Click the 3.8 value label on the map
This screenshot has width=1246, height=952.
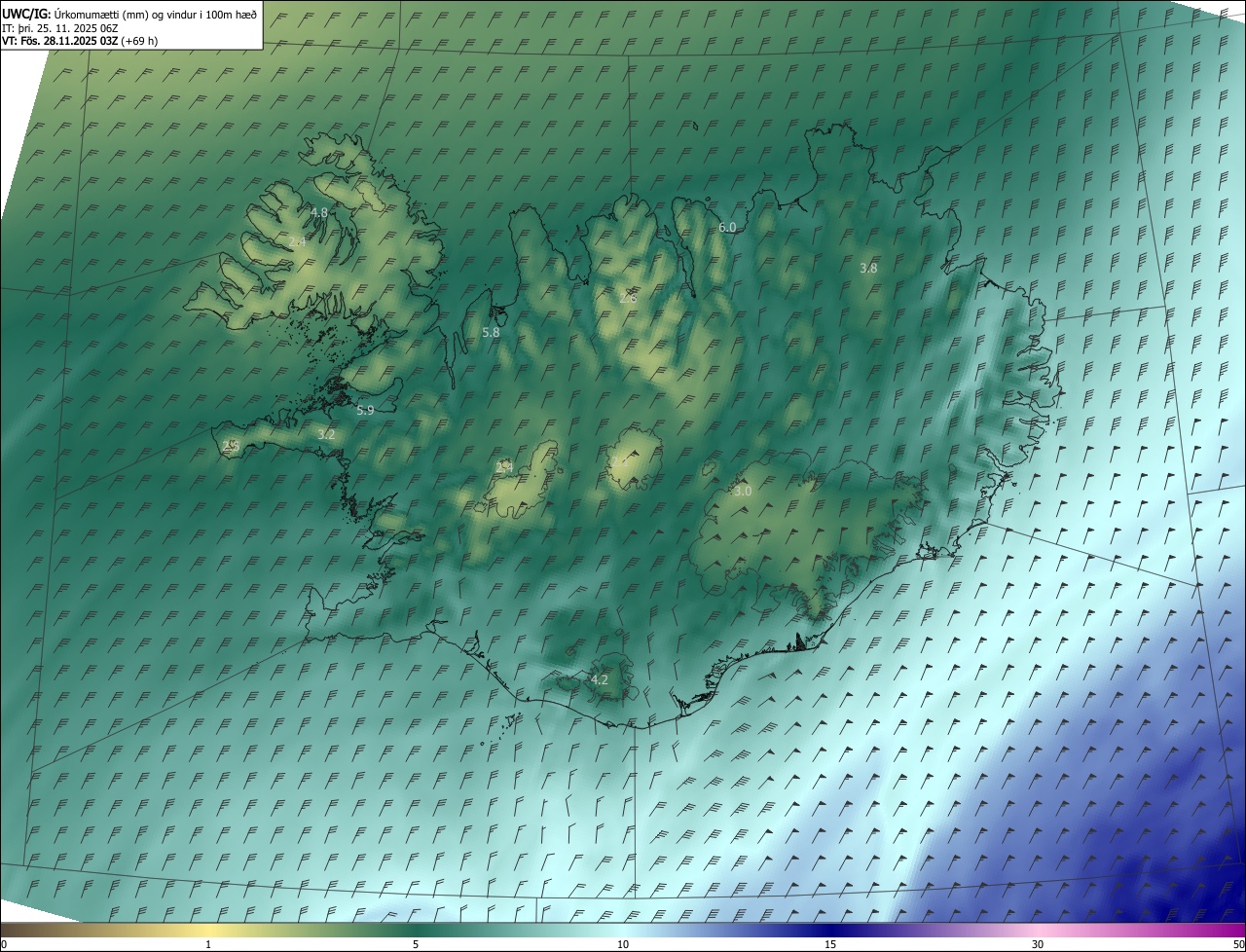coord(869,268)
